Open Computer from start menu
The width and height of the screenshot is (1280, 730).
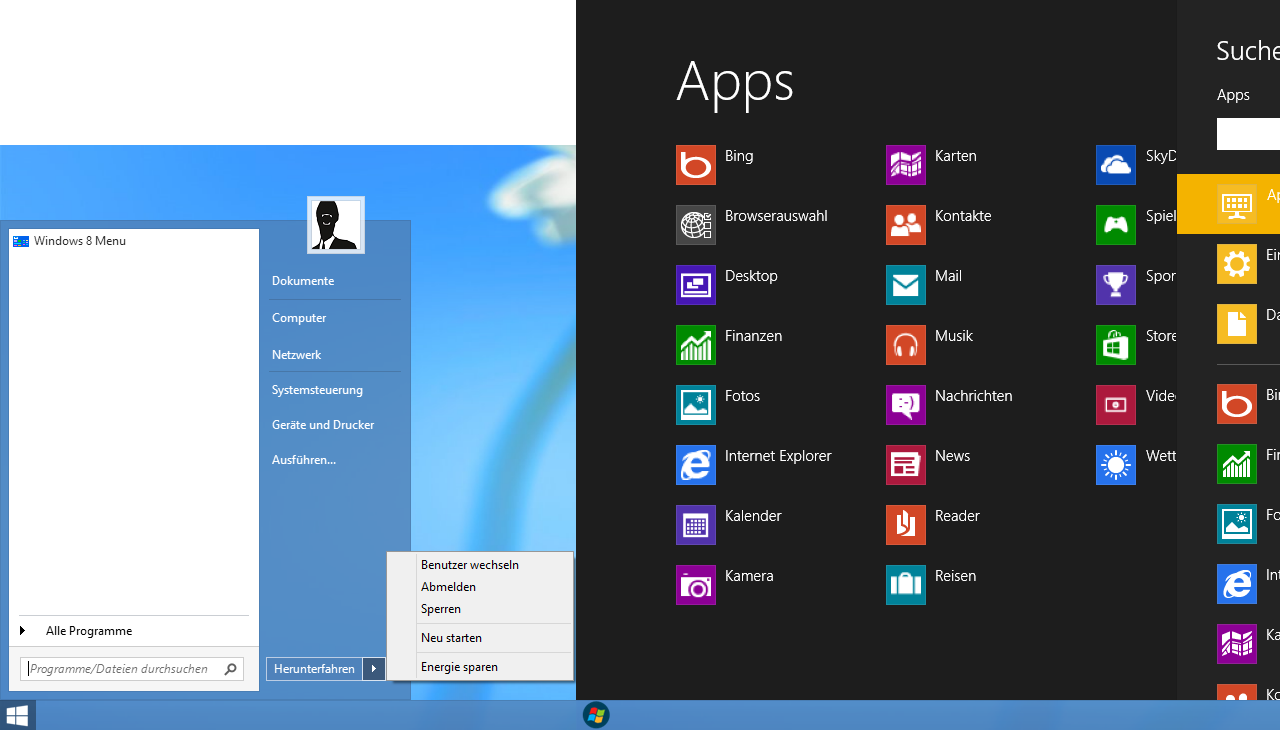[x=299, y=318]
